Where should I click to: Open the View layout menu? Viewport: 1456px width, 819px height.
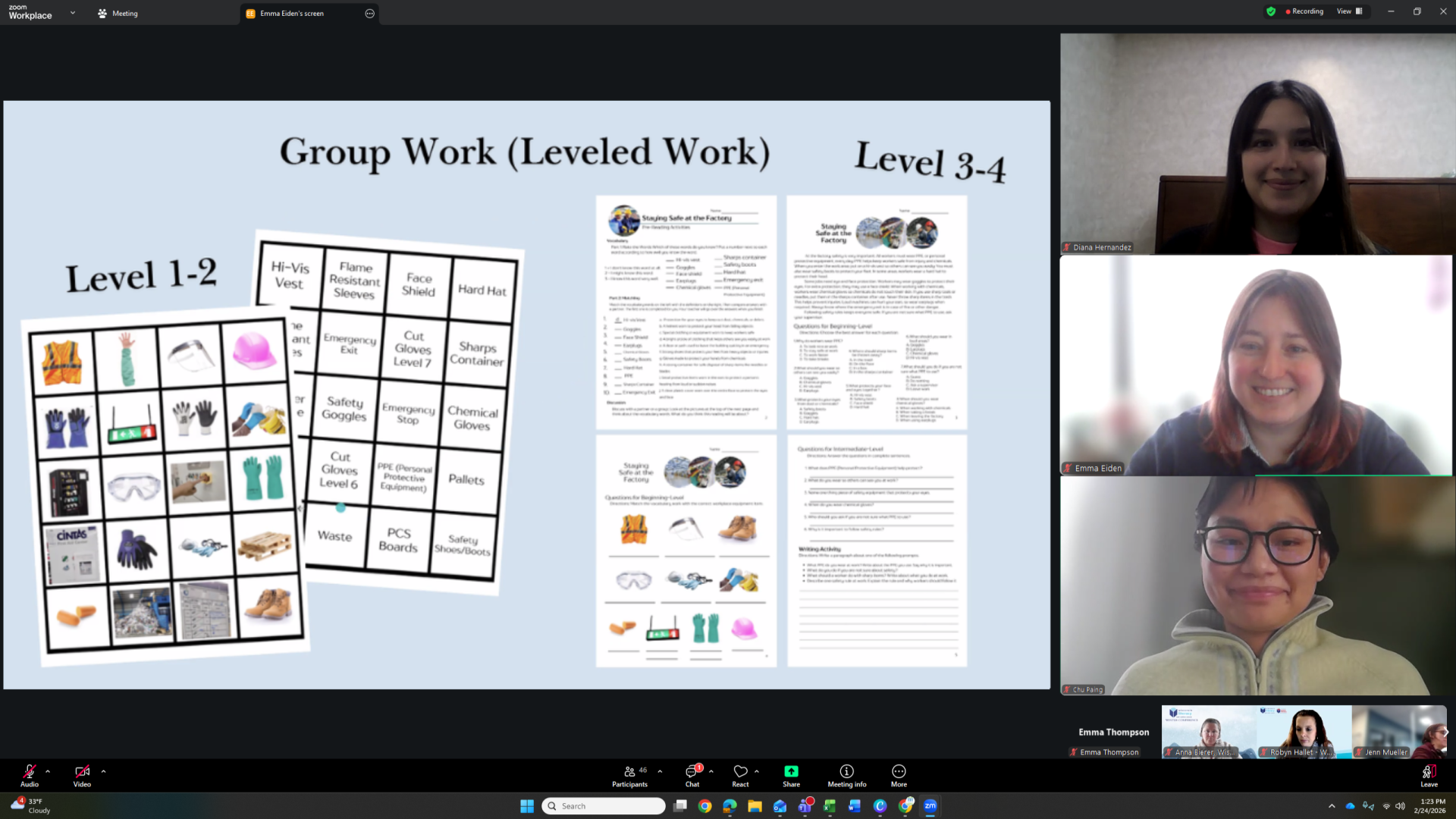(x=1349, y=11)
